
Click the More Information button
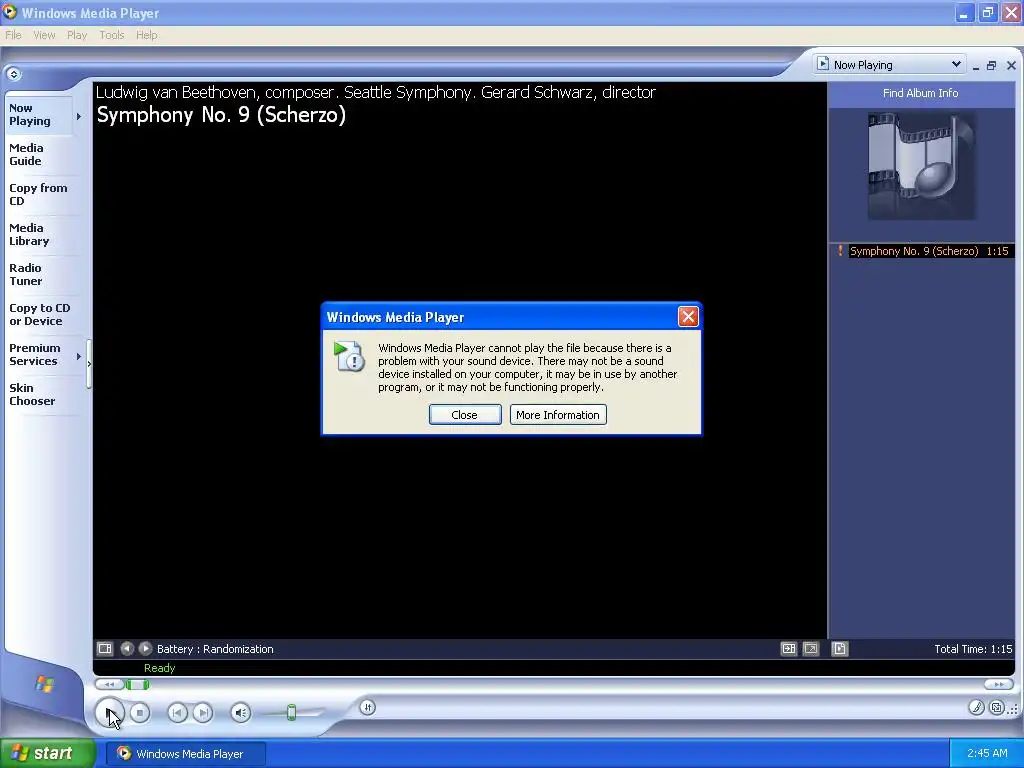pyautogui.click(x=558, y=415)
